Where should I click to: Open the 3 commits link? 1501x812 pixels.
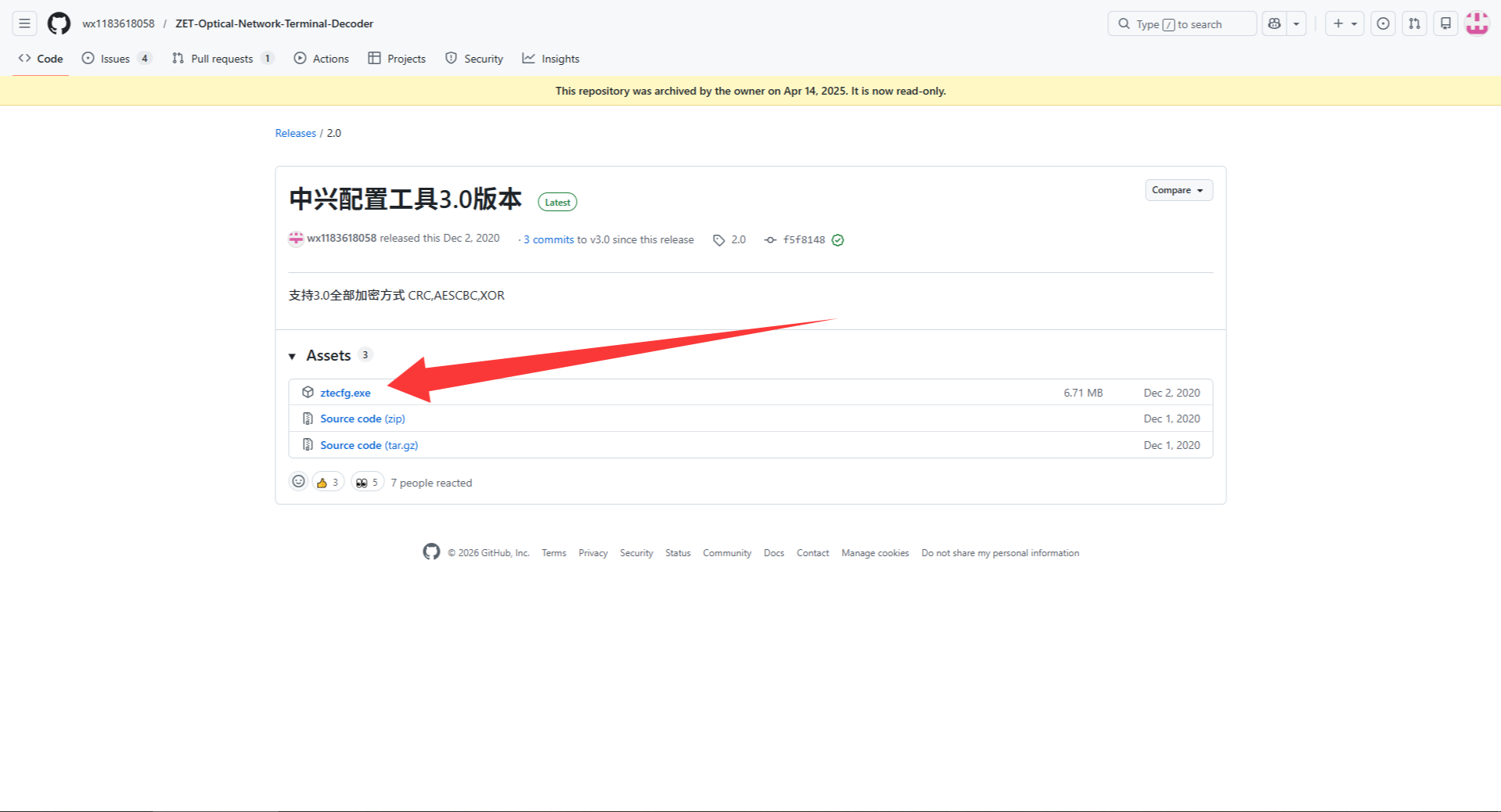pos(549,240)
